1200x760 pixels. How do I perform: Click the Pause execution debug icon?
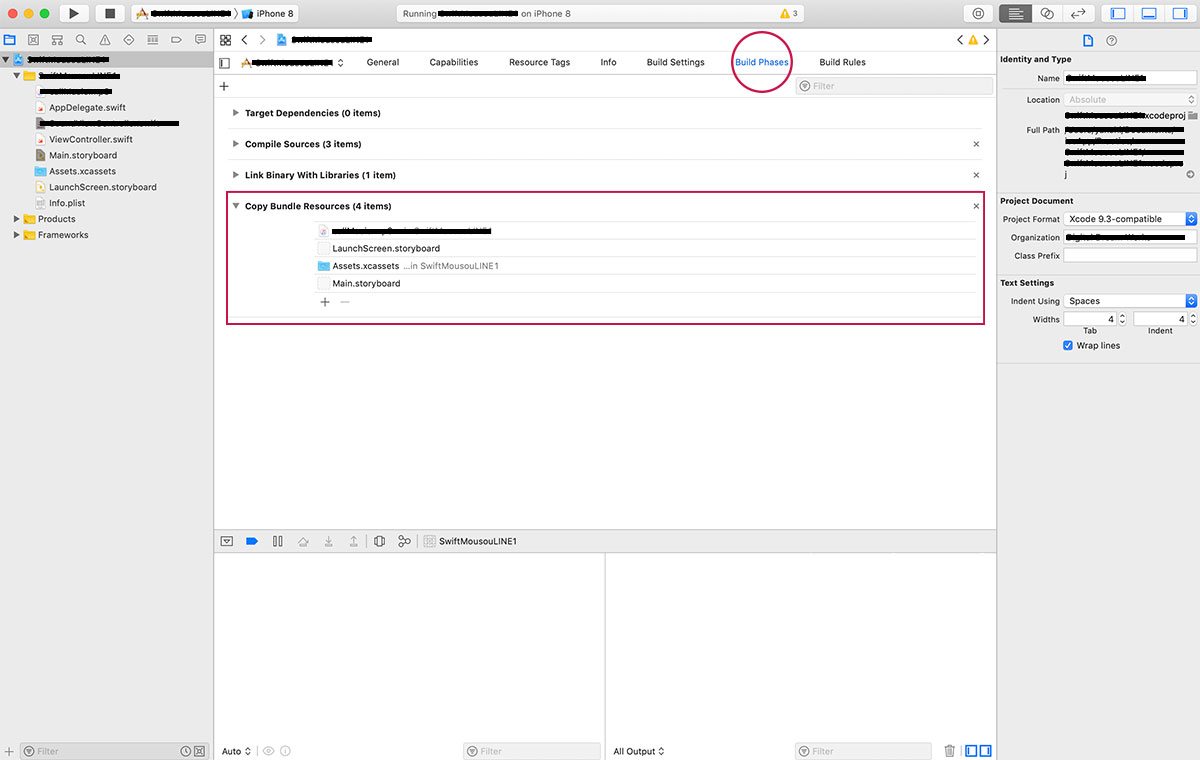point(278,541)
